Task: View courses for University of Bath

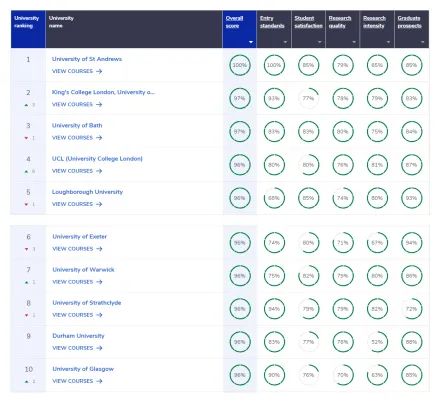Action: coord(77,138)
